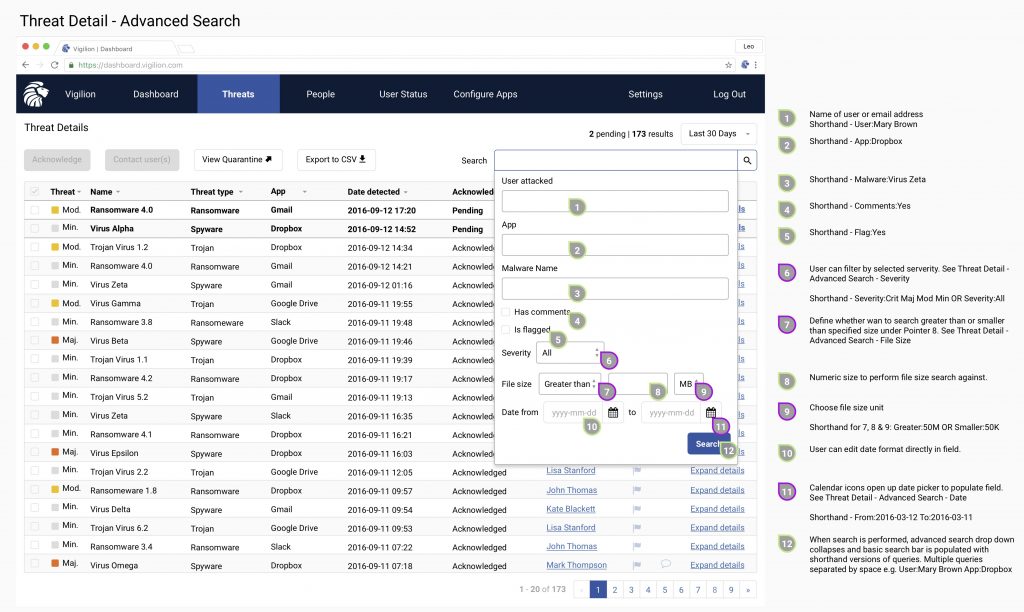Click the search magnifier icon
Image resolution: width=1024 pixels, height=612 pixels.
(747, 160)
